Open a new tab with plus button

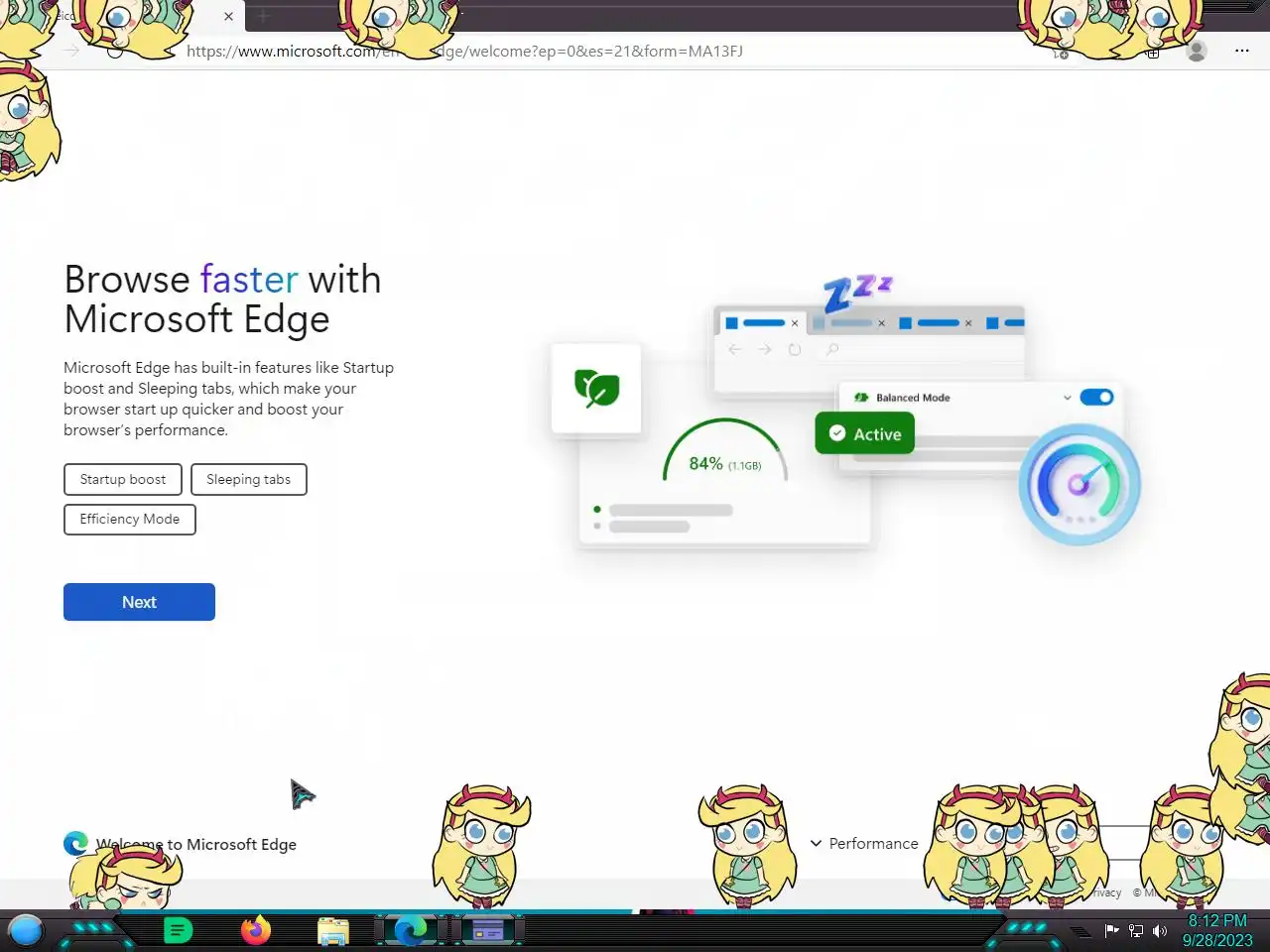tap(263, 16)
